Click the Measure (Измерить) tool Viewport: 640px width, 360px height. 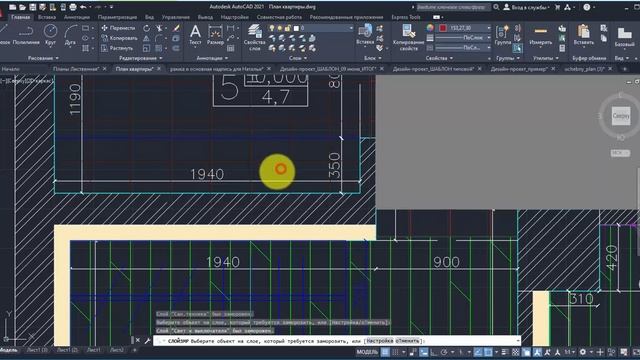540,35
